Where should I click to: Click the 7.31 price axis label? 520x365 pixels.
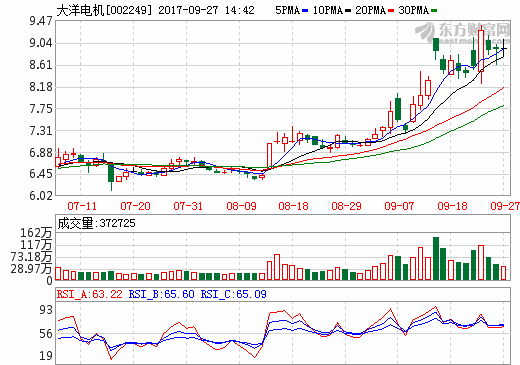(41, 131)
